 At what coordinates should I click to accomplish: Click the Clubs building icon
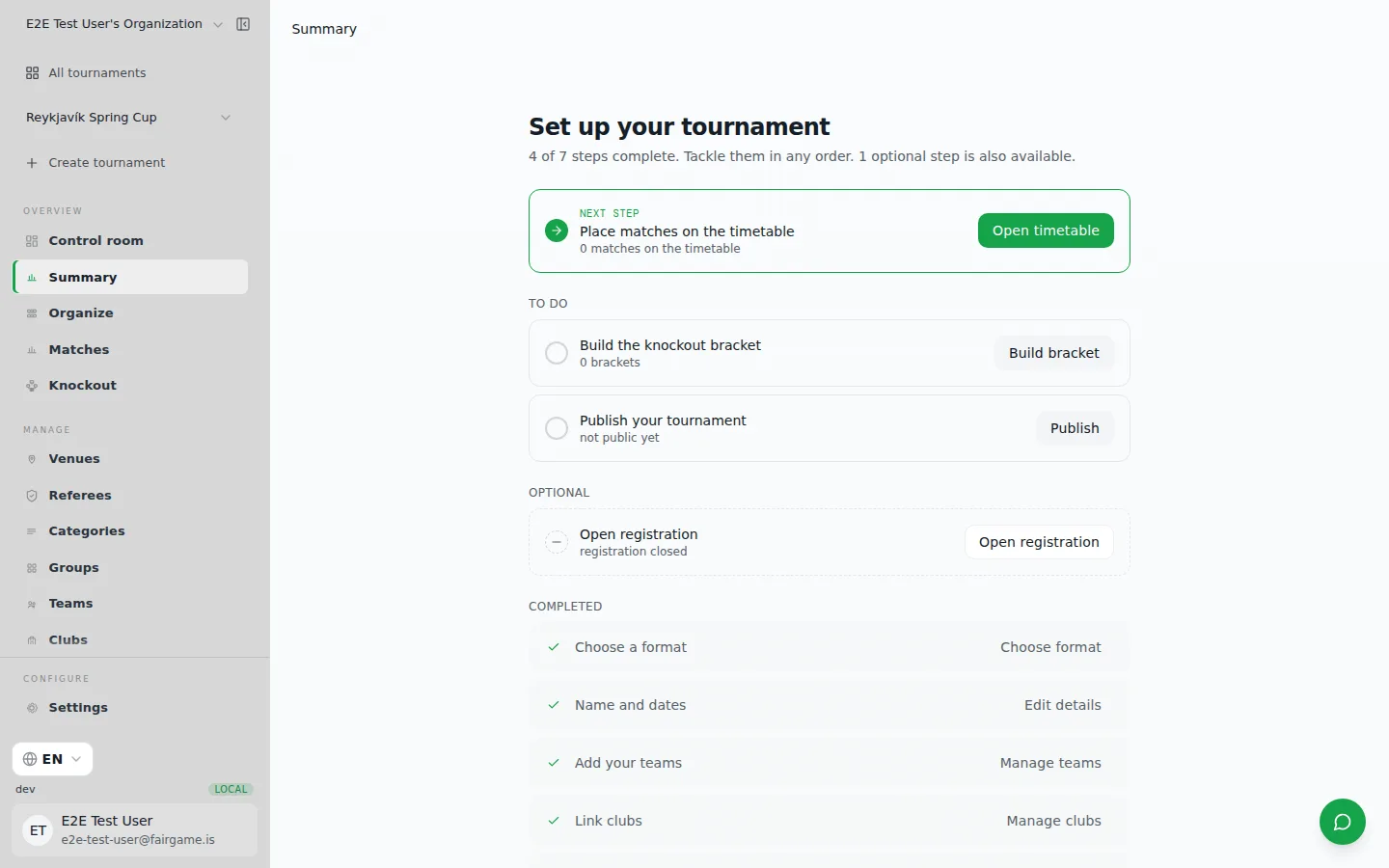click(x=32, y=640)
